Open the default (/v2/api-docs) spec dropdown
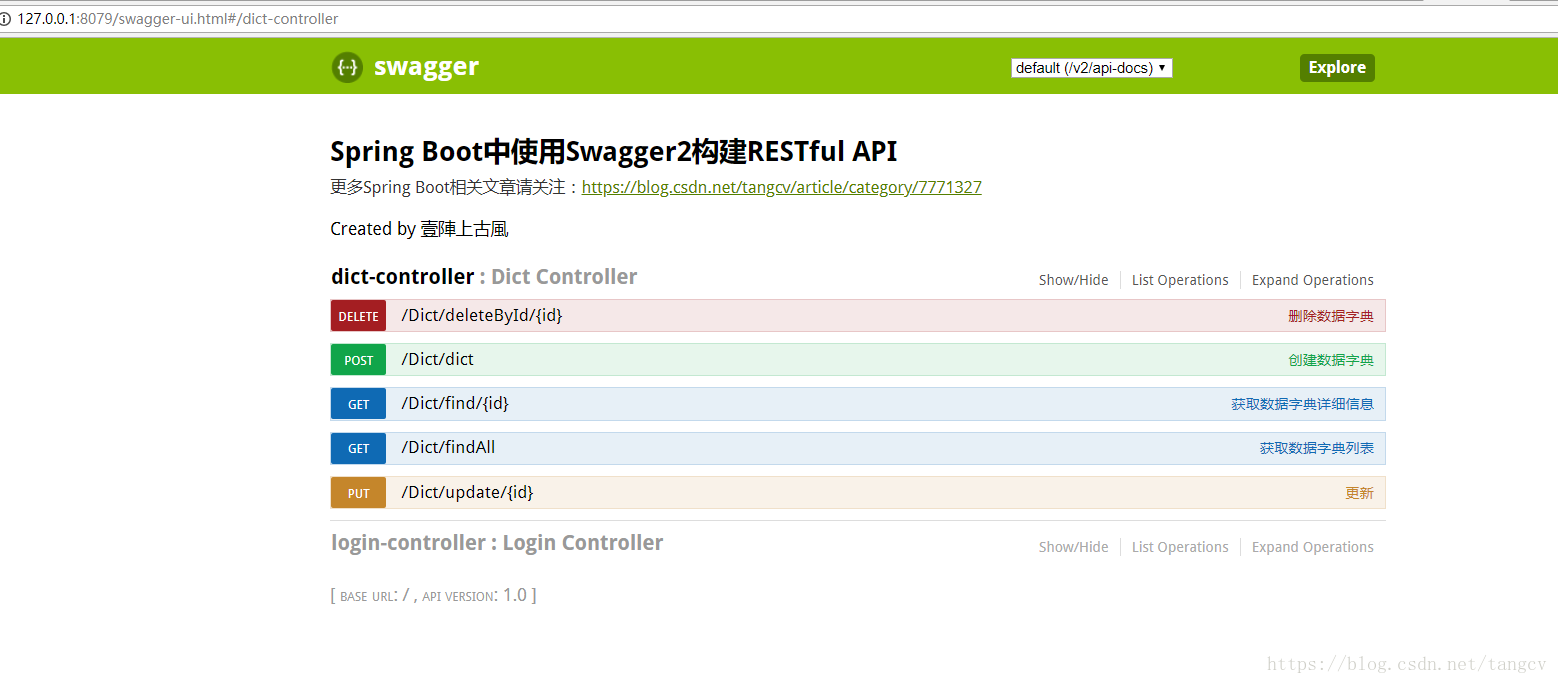 1092,68
